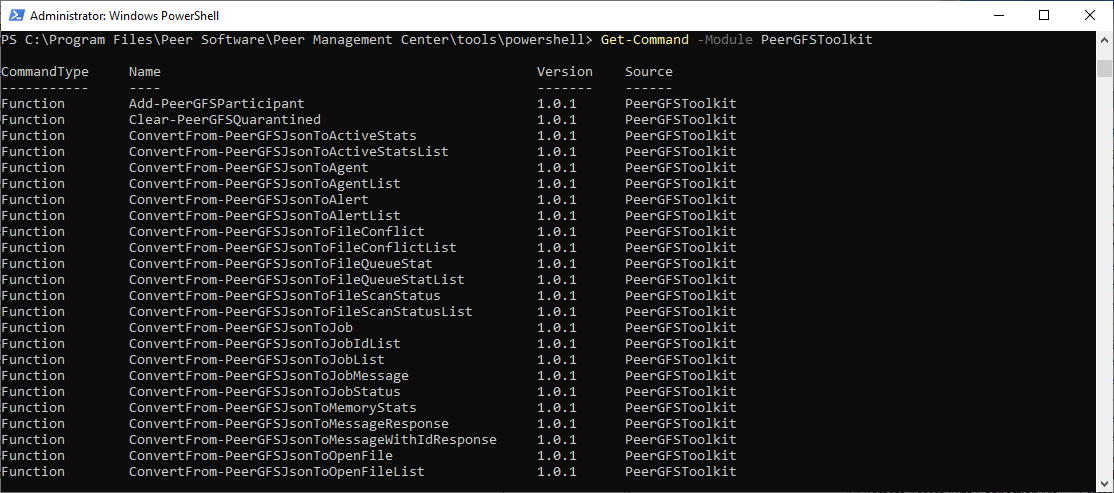
Task: Click the Name column header
Action: (145, 72)
